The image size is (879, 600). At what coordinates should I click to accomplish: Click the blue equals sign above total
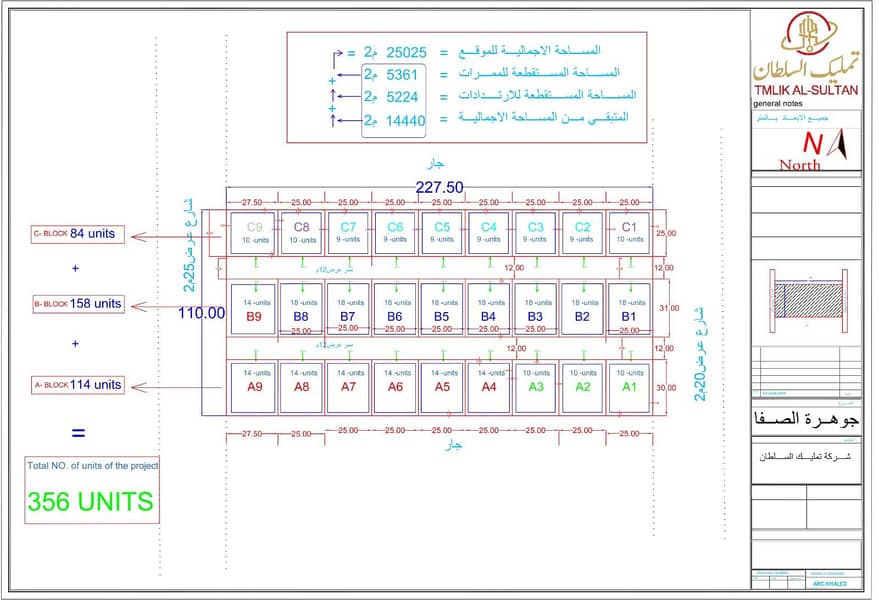(78, 433)
